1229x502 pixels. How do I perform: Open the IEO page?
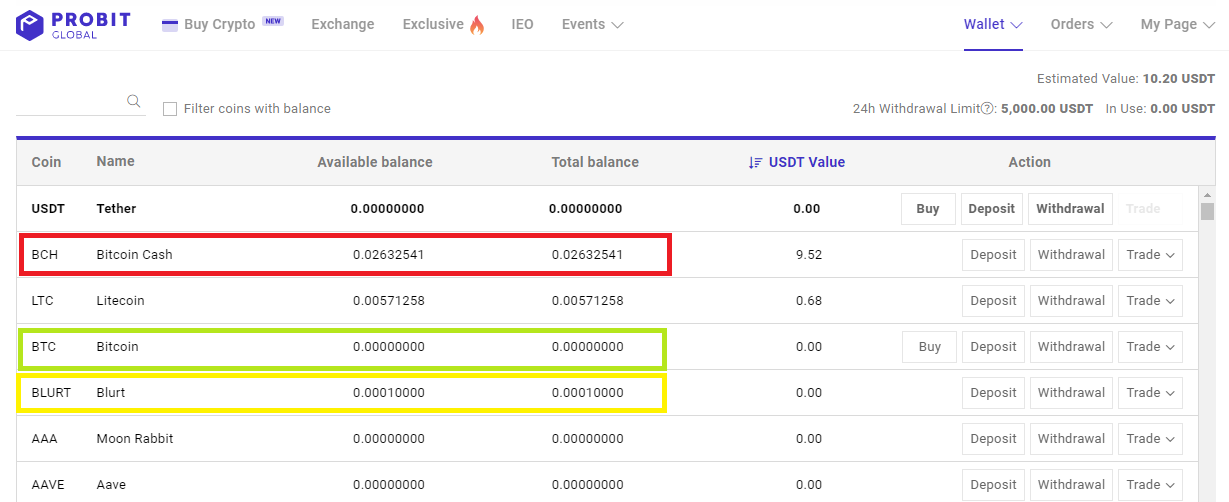tap(522, 25)
